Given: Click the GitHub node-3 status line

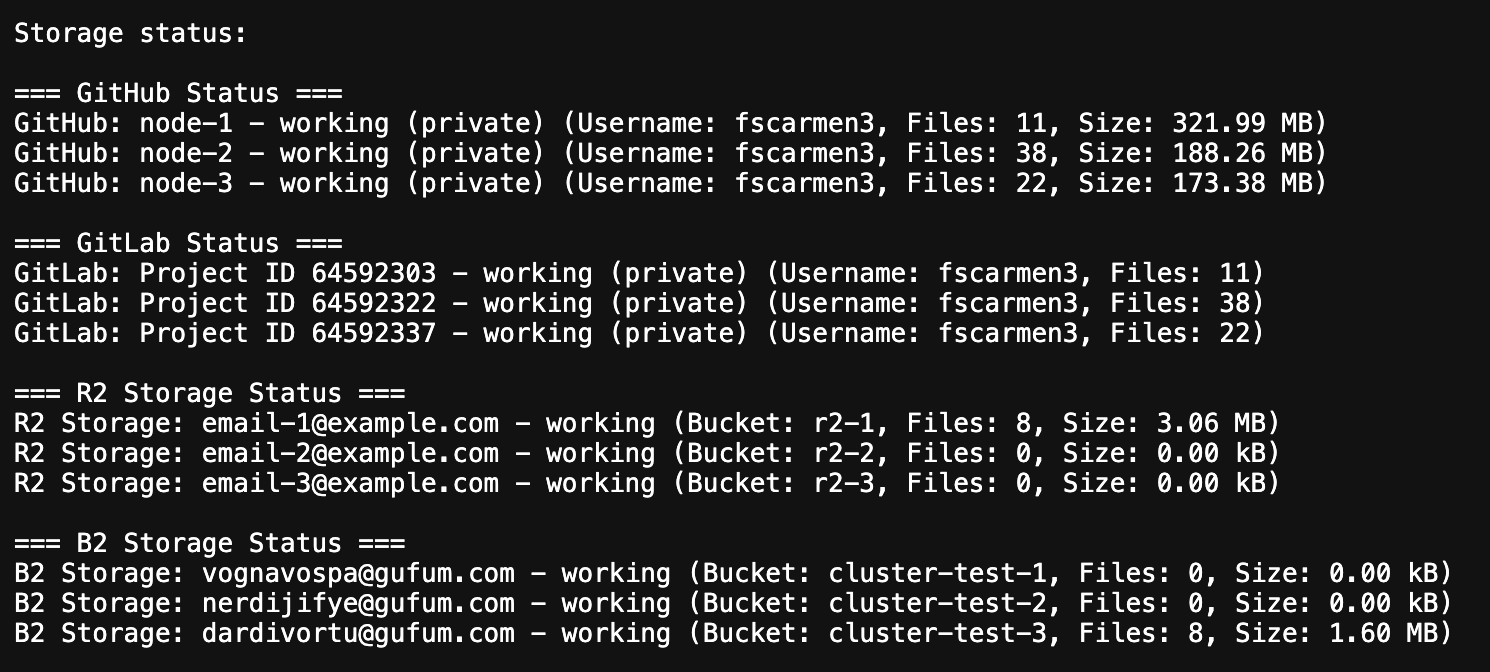Looking at the screenshot, I should point(670,183).
